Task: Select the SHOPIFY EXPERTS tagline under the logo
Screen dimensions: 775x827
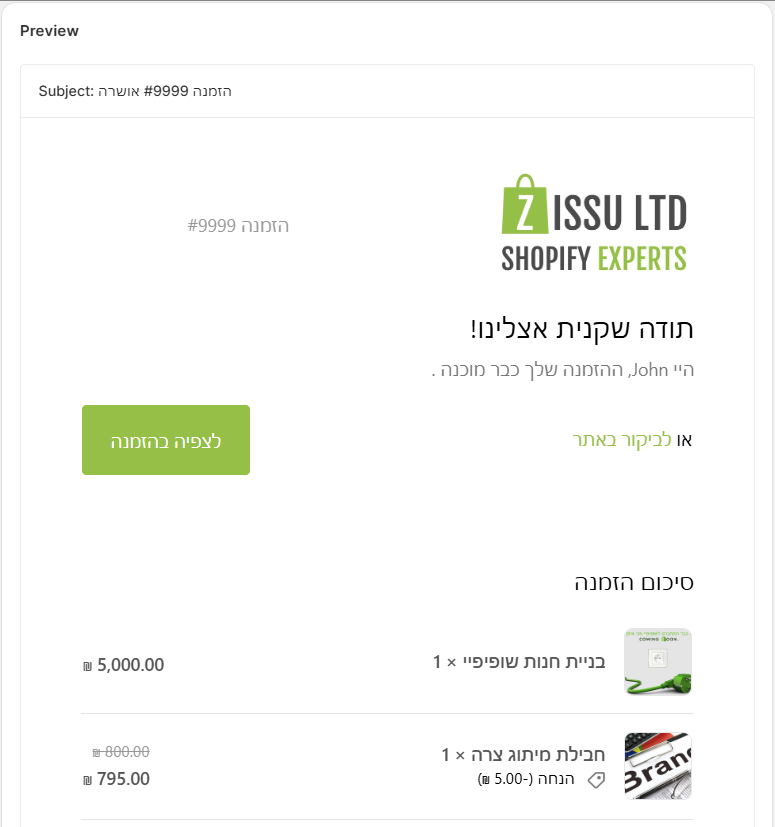Action: pos(593,258)
